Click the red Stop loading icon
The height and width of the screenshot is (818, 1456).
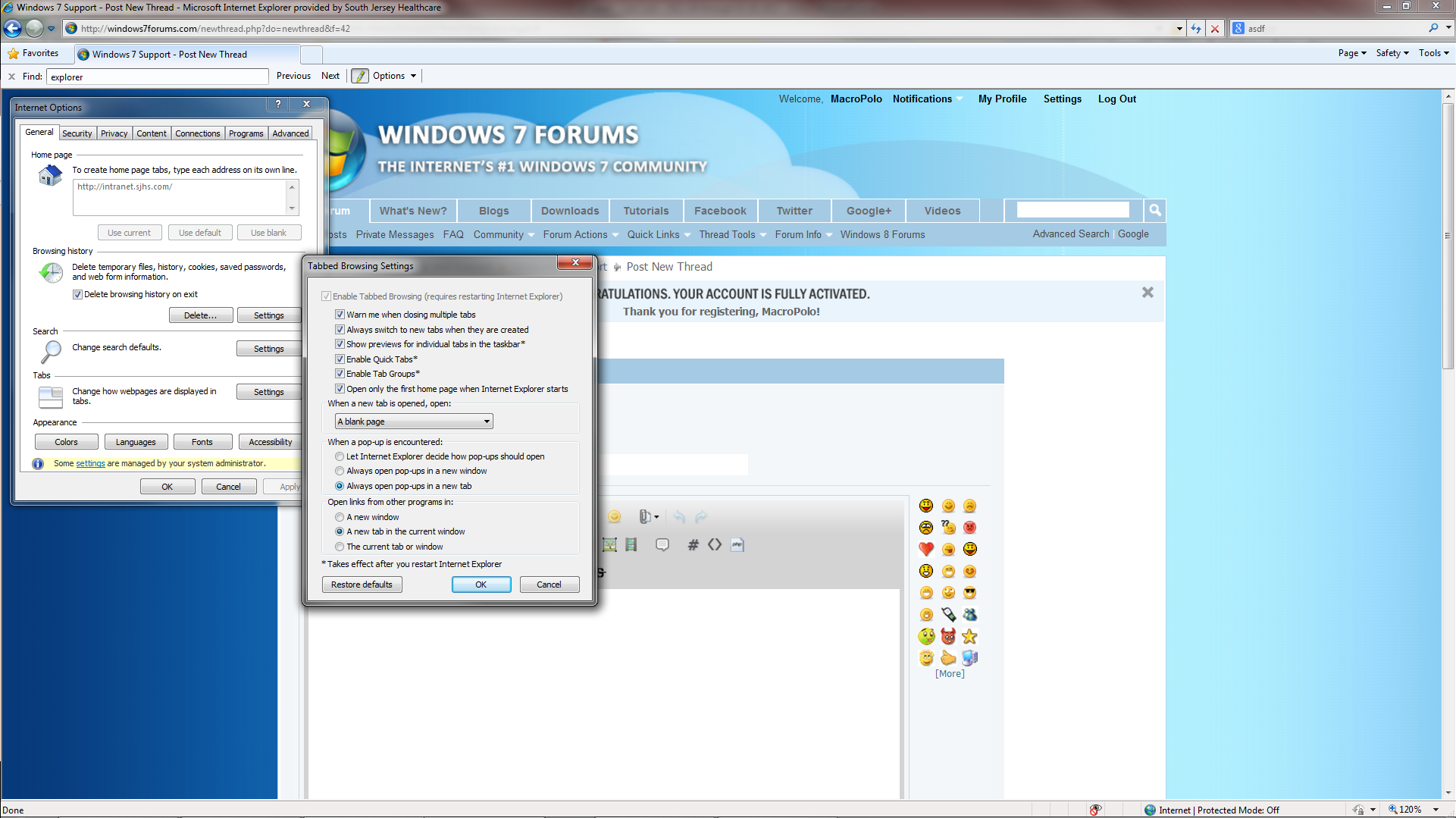(x=1215, y=29)
